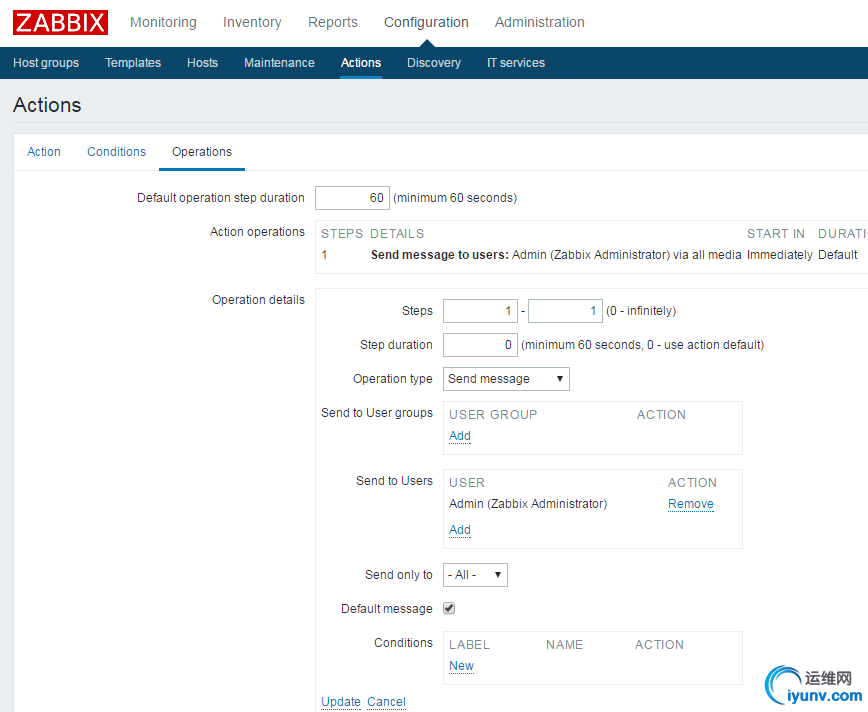Viewport: 868px width, 712px height.
Task: Click Admin (Zabbix Administrator) in user list
Action: pyautogui.click(x=528, y=504)
